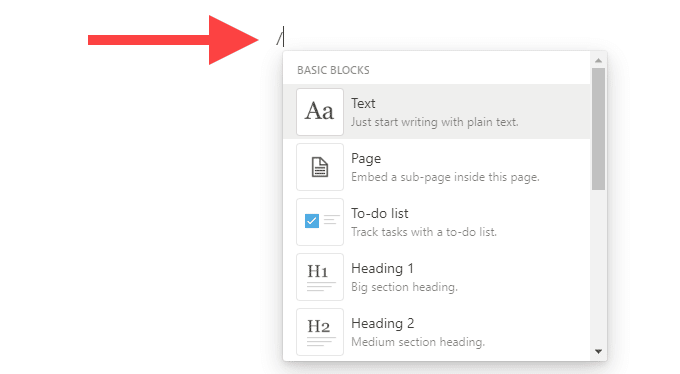Click the scrollbar track below the thumb
This screenshot has height=374, width=680.
click(598, 268)
